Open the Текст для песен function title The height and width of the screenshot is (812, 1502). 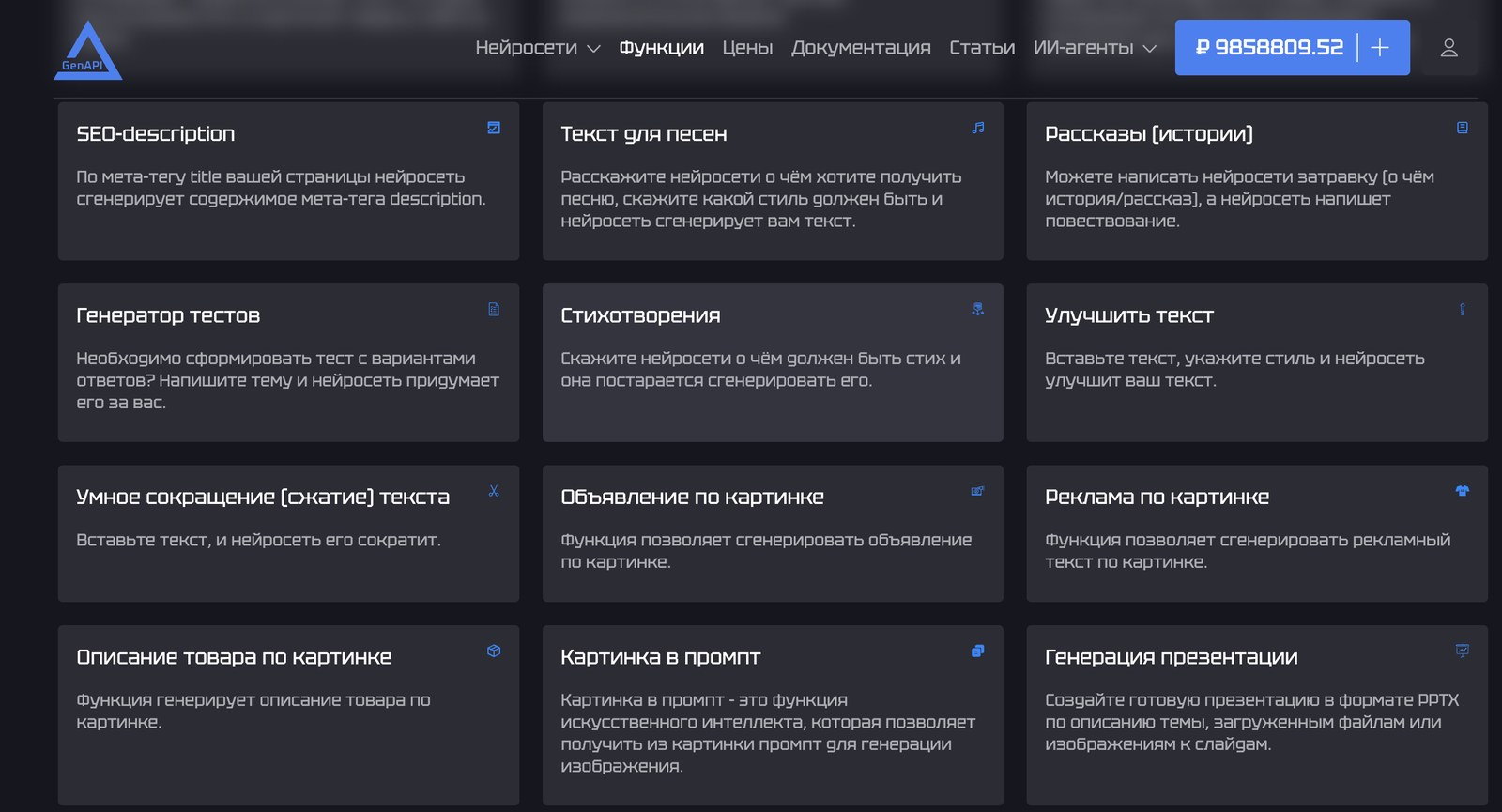pos(644,134)
